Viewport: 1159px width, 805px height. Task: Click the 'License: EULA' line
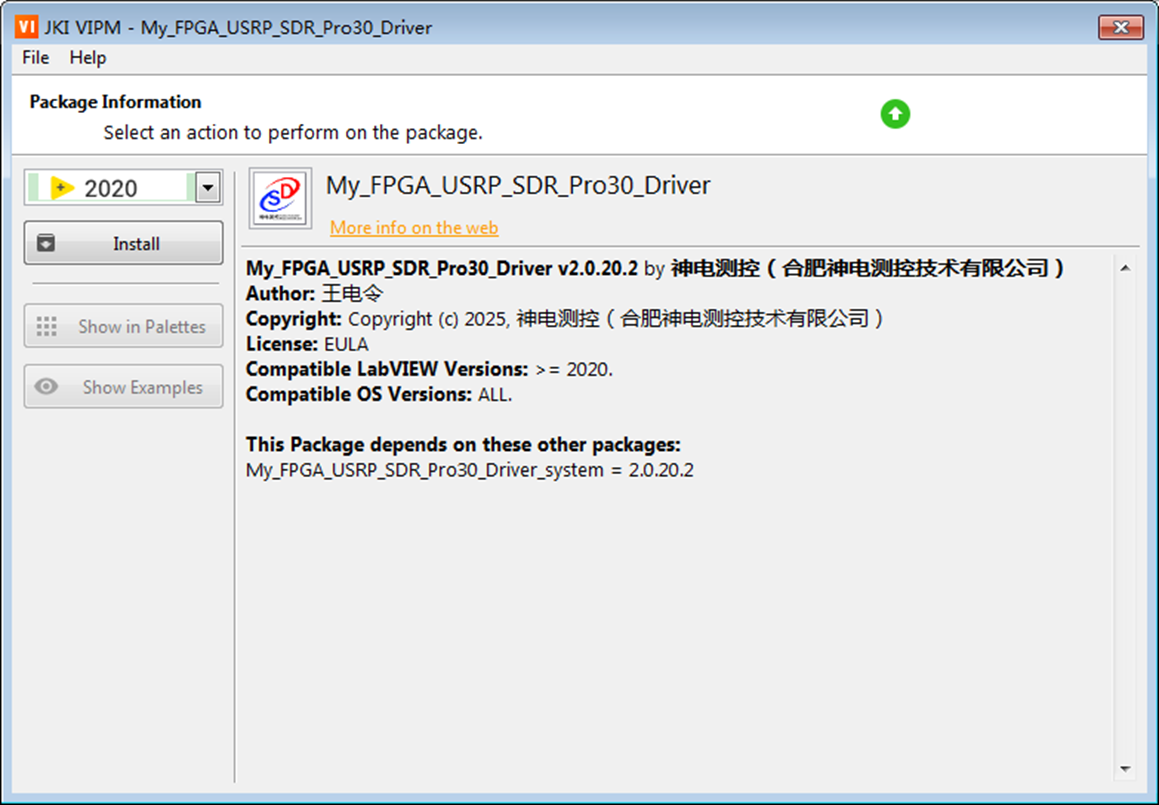(x=307, y=344)
